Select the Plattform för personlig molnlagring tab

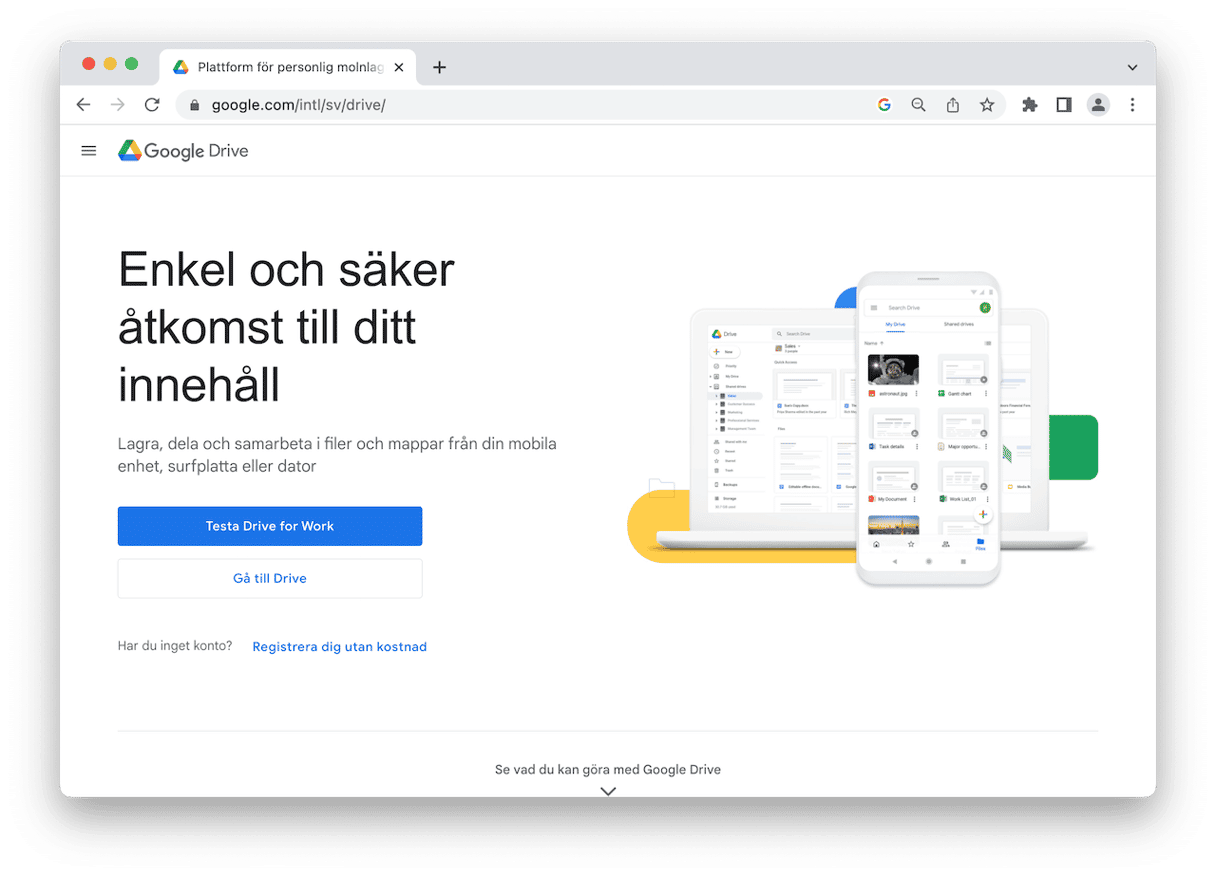tap(288, 67)
